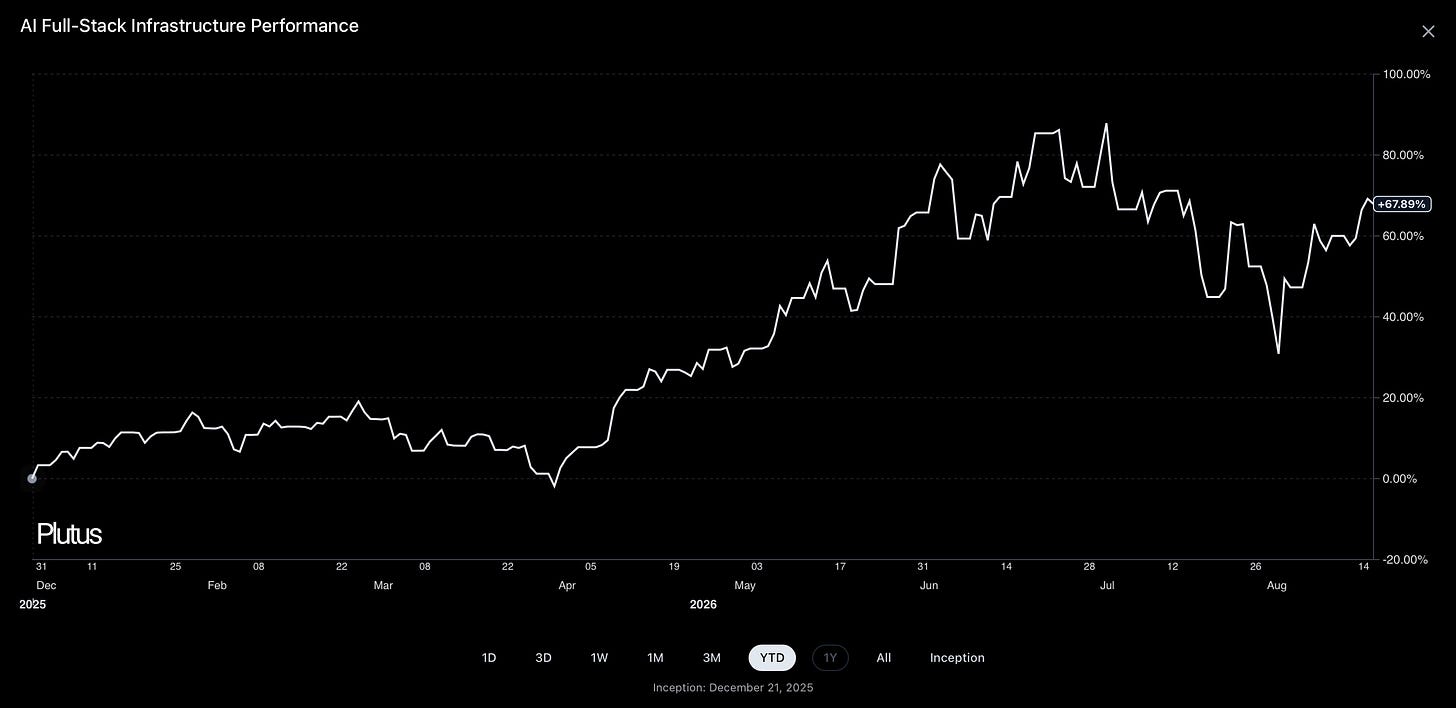Viewport: 1456px width, 708px height.
Task: Click the Jun month label
Action: click(929, 586)
